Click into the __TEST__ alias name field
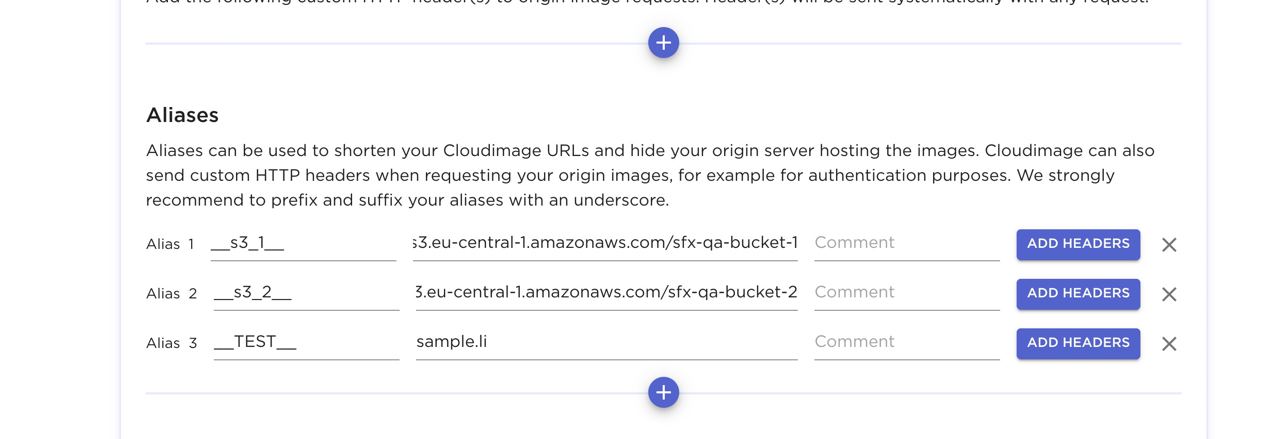The height and width of the screenshot is (439, 1280). point(305,342)
